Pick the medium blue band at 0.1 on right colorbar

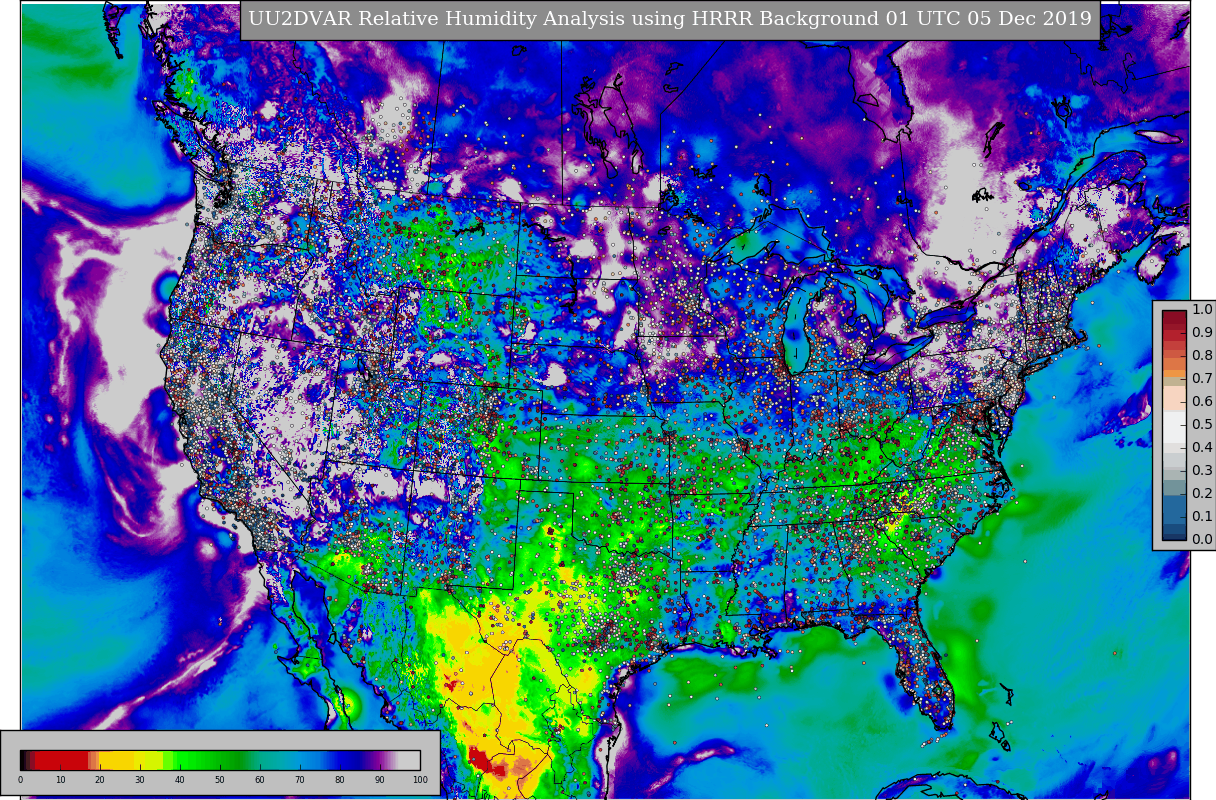coord(1174,509)
